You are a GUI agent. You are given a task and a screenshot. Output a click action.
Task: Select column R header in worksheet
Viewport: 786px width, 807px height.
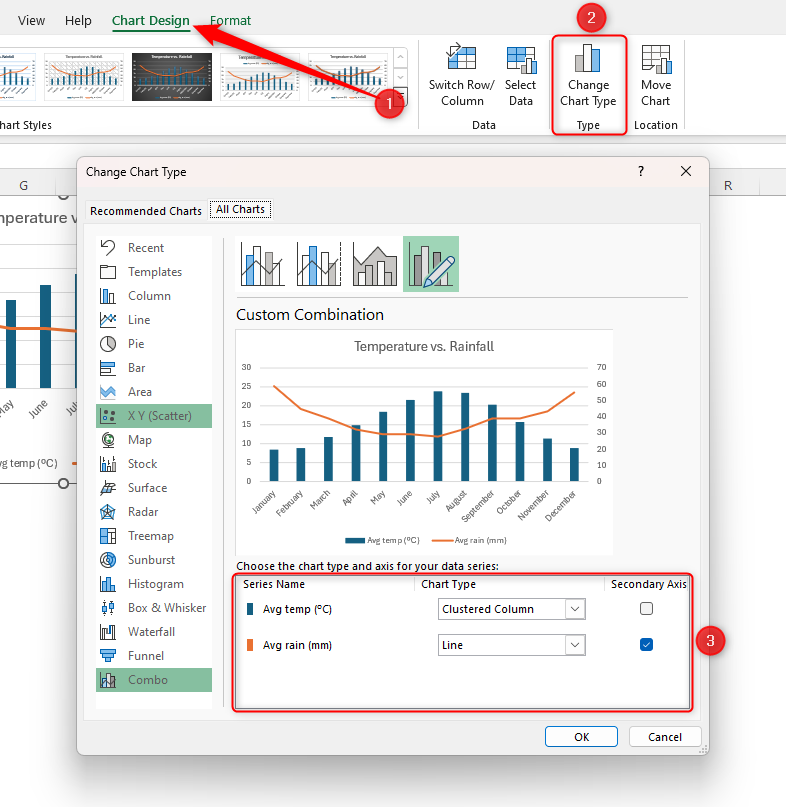(728, 186)
